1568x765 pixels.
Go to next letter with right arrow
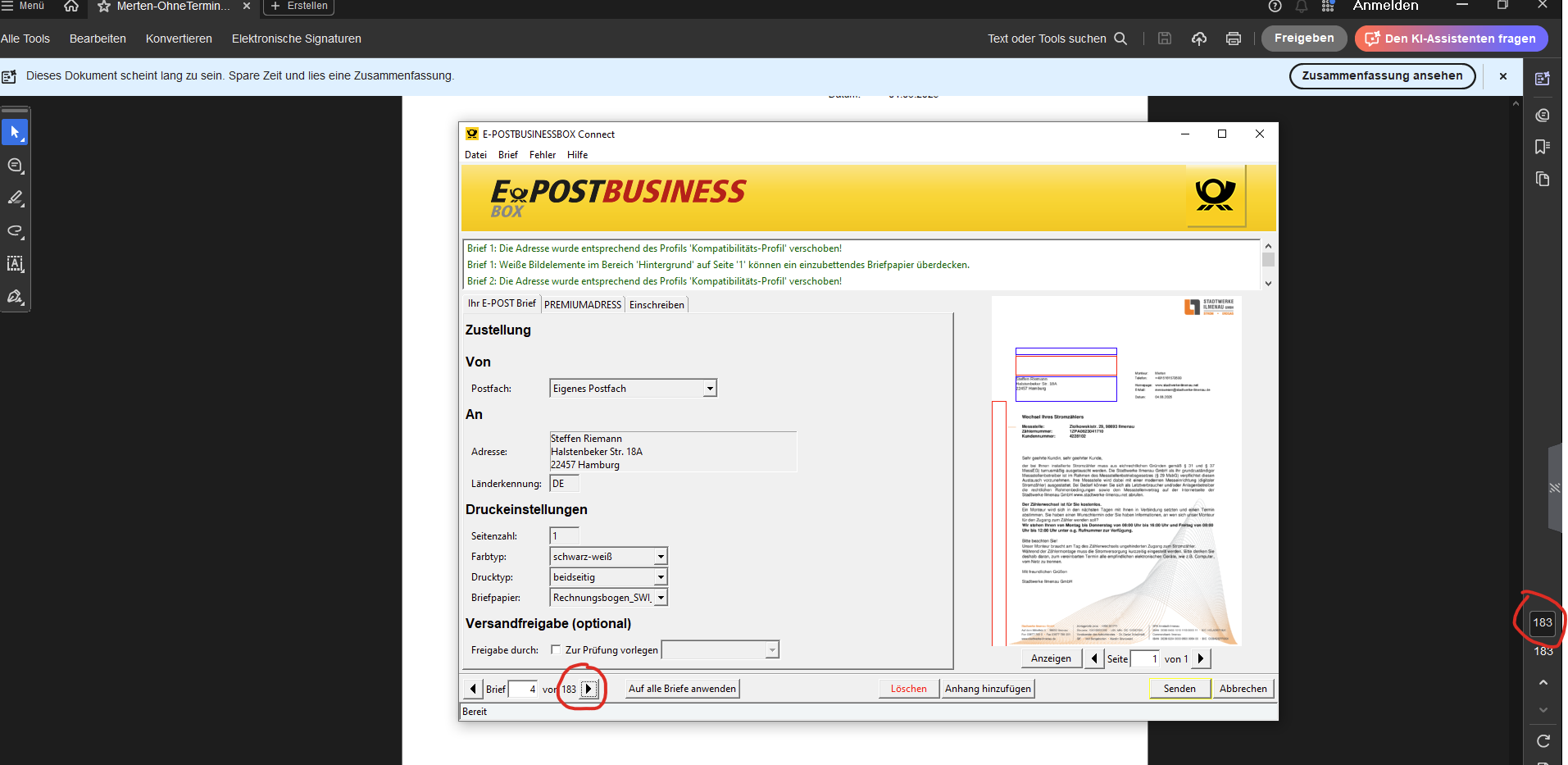click(x=589, y=689)
